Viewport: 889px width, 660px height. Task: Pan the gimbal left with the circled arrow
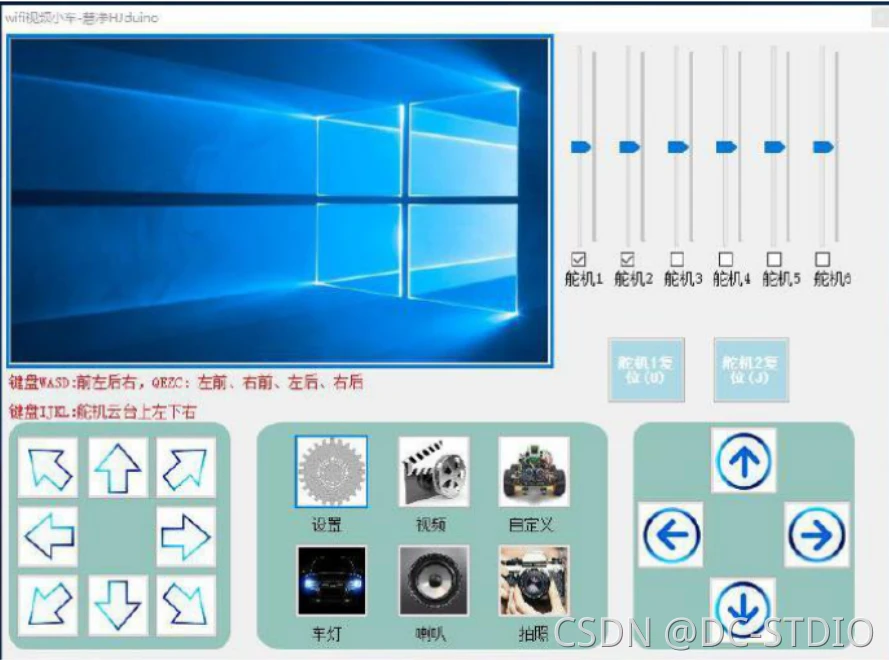[x=671, y=534]
